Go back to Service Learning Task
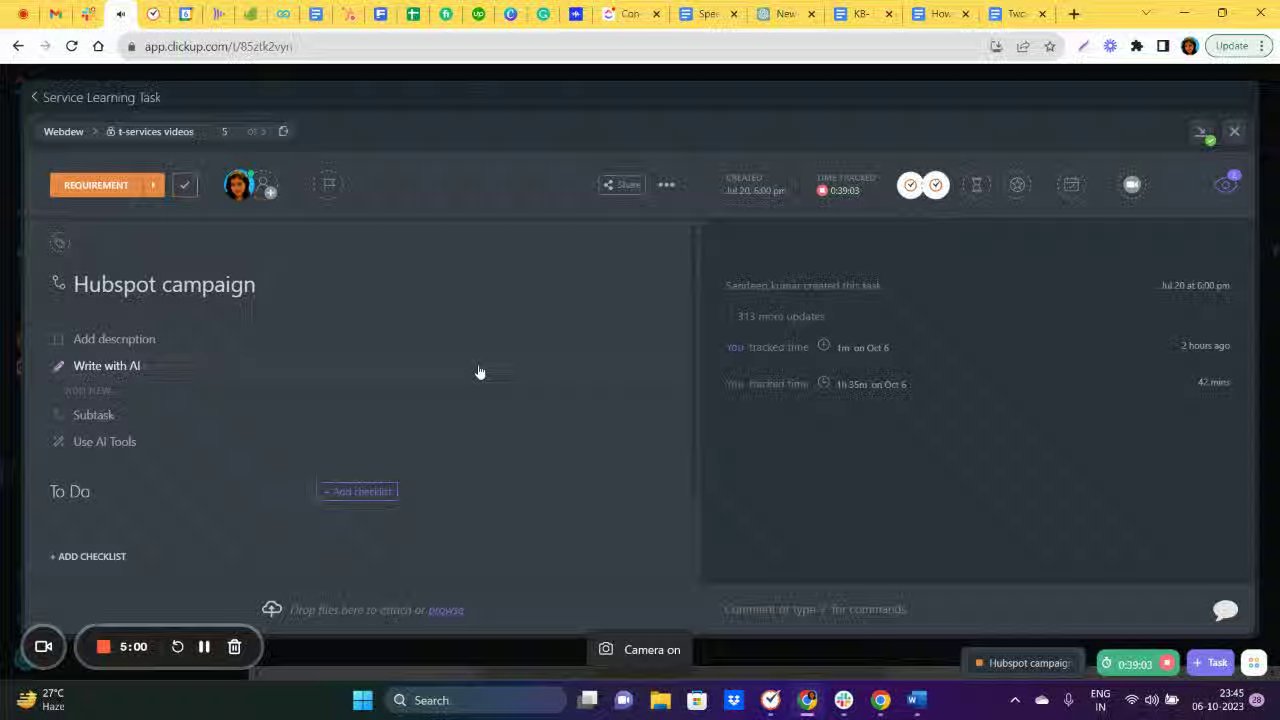 (x=95, y=97)
